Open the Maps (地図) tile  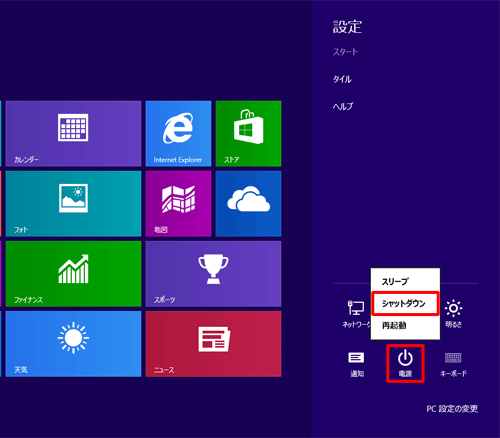(x=178, y=204)
